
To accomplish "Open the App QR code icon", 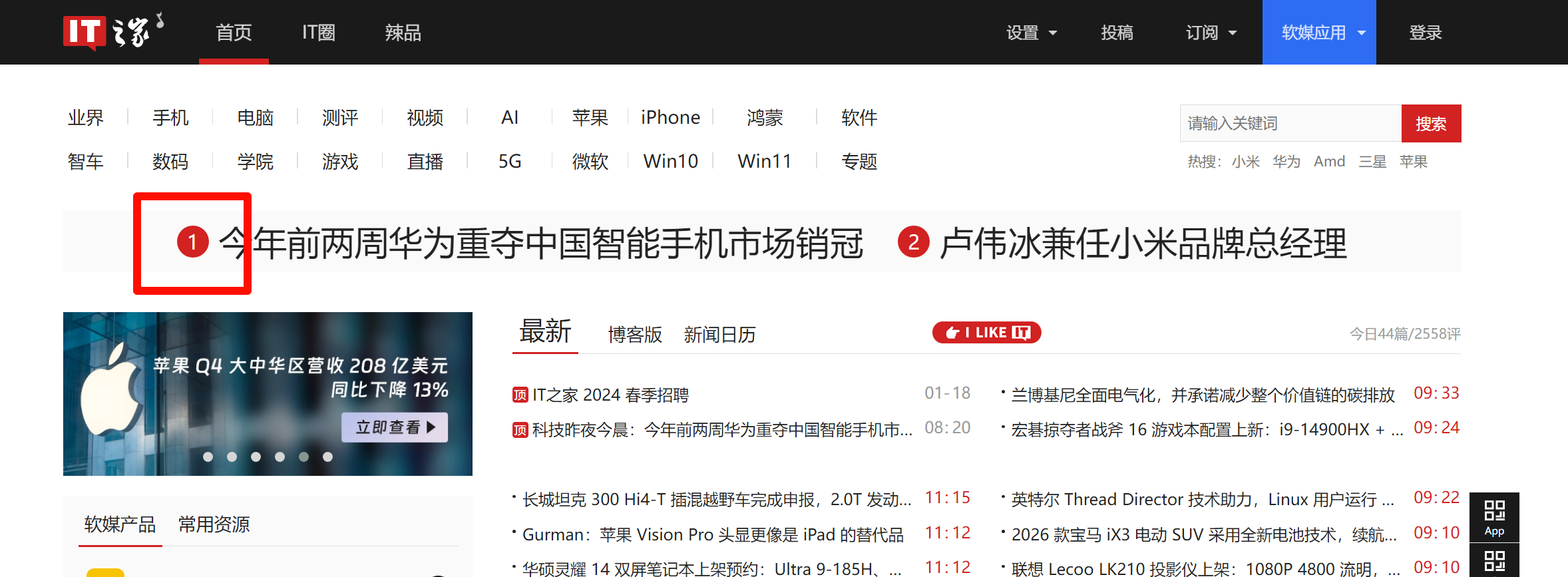I will coord(1494,518).
